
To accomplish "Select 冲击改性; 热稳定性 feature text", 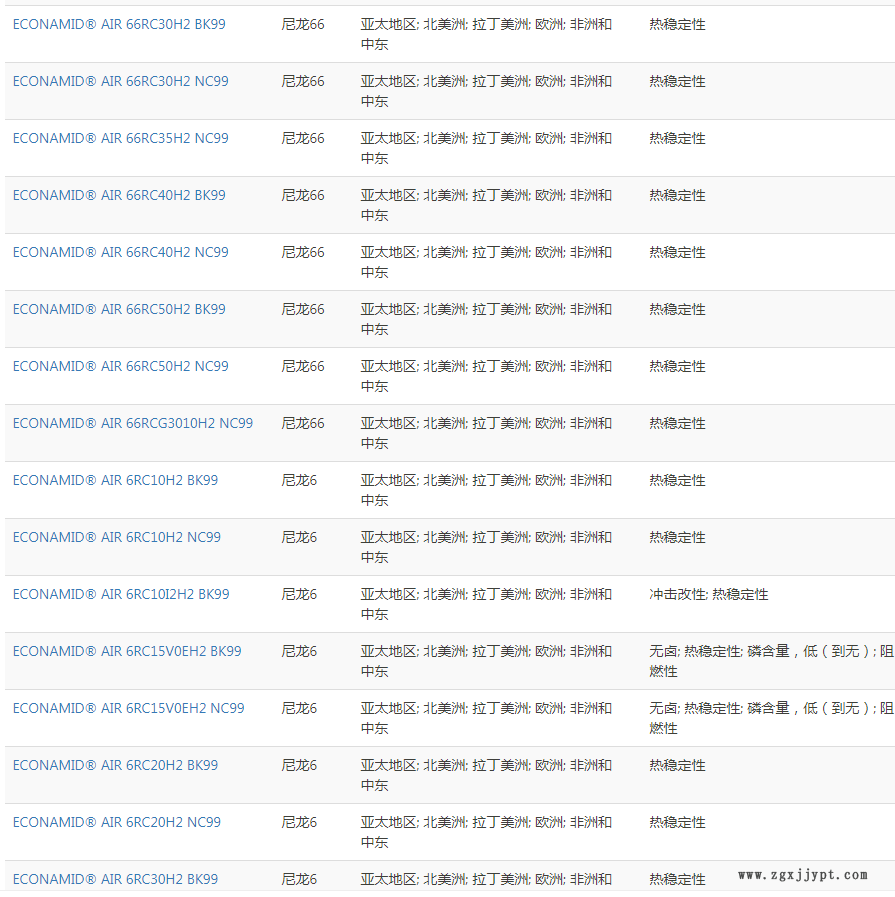I will (709, 594).
